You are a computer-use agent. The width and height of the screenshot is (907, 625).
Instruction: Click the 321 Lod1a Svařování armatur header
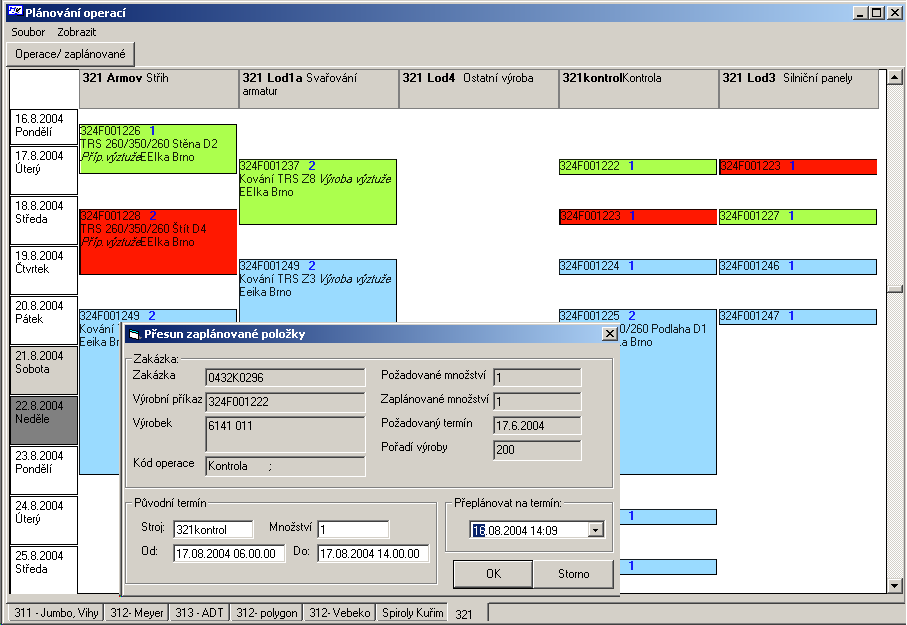tap(319, 89)
